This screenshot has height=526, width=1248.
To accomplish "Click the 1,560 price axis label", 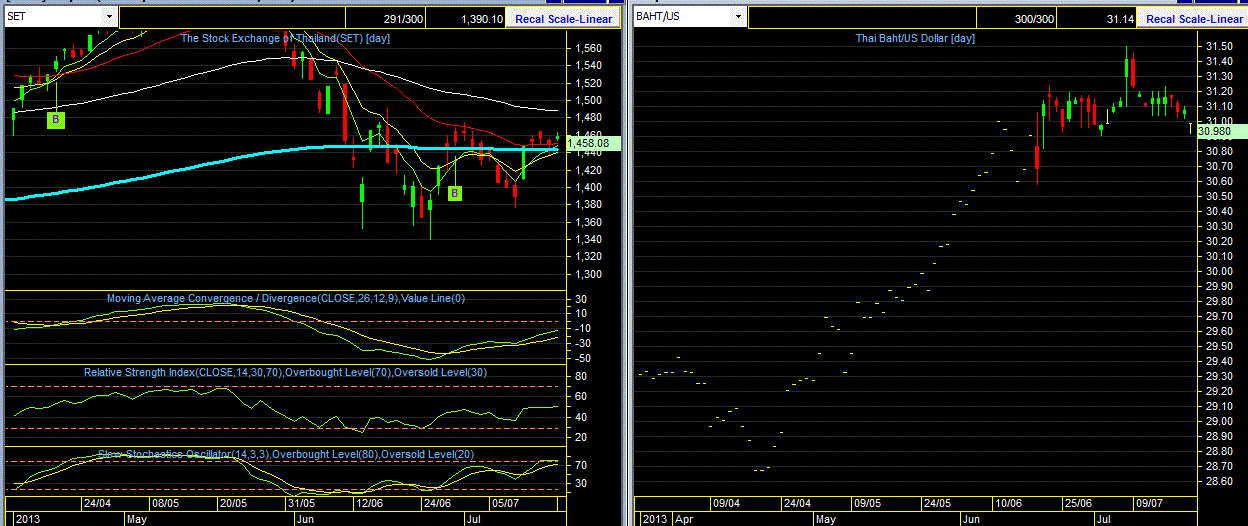I will 588,48.
